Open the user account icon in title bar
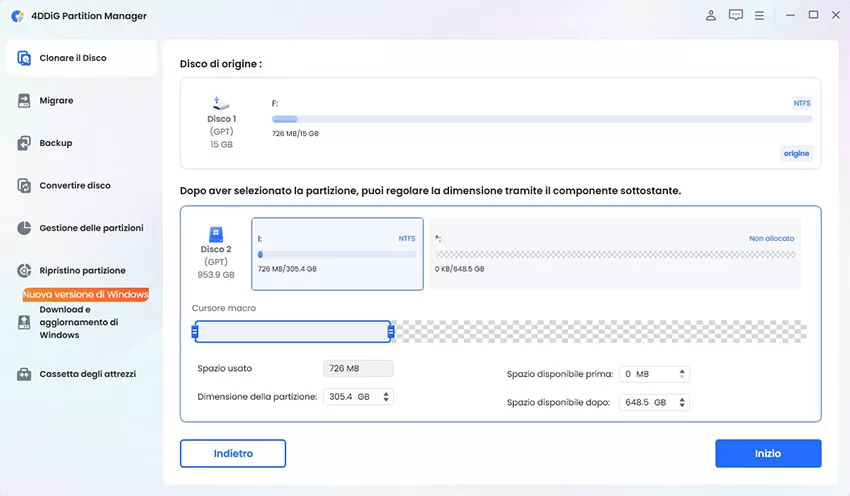 [711, 15]
